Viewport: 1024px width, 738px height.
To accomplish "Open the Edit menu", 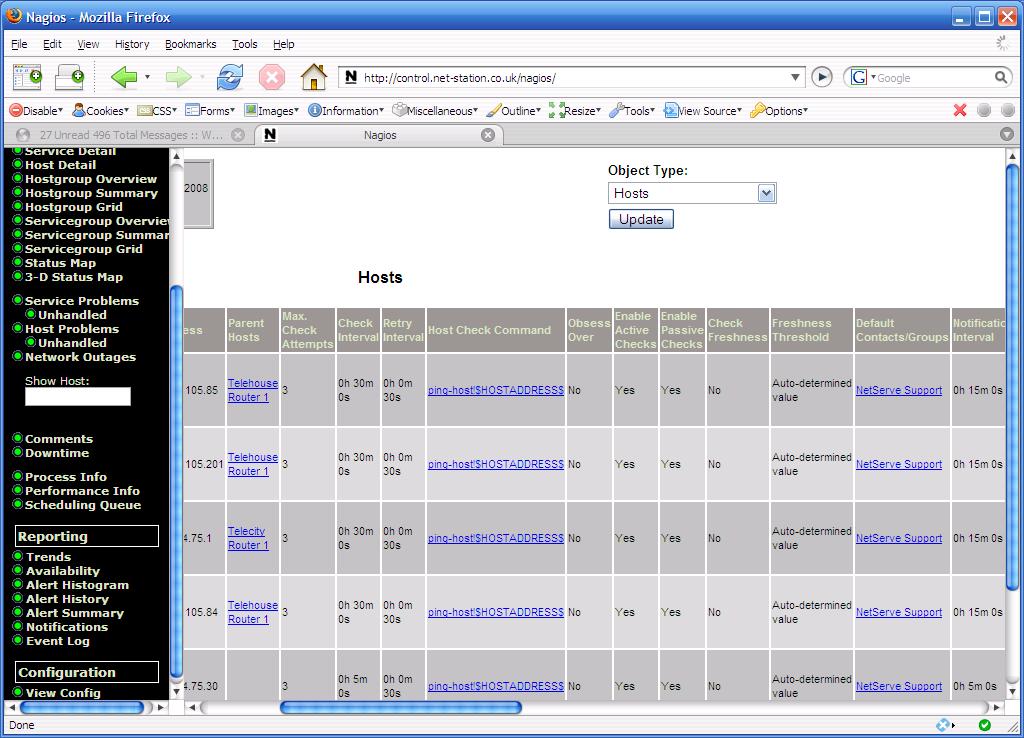I will pos(52,44).
